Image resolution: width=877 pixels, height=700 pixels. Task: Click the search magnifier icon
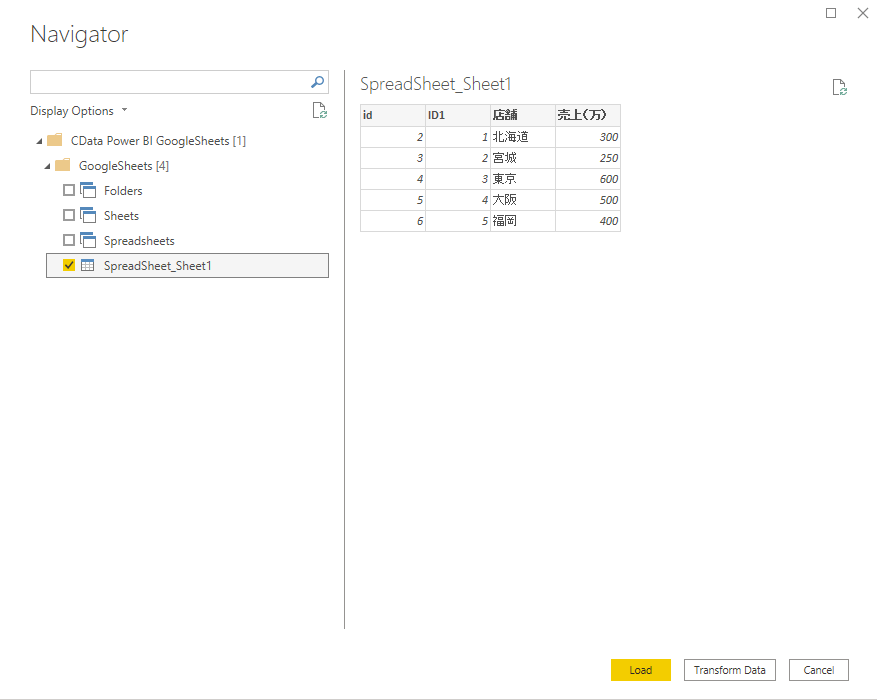coord(317,82)
